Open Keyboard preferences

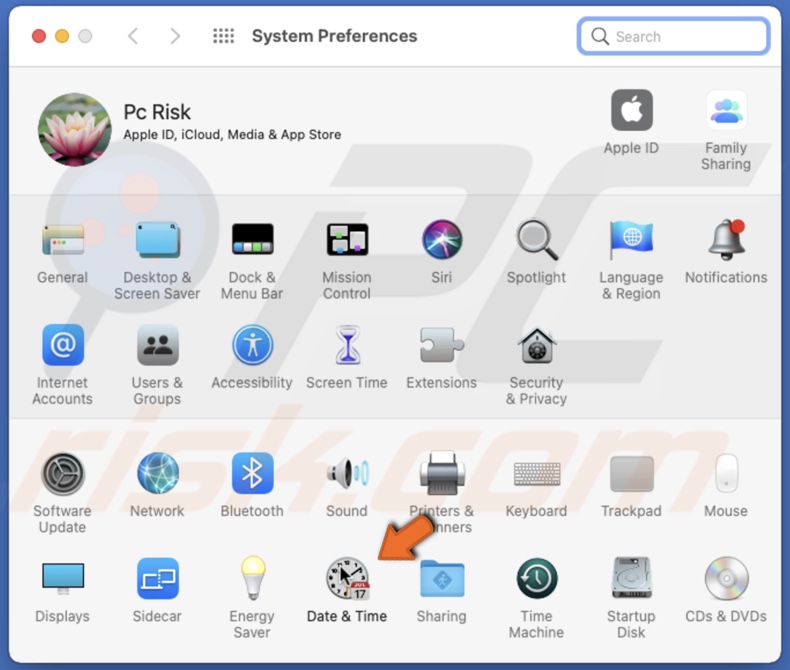[537, 474]
